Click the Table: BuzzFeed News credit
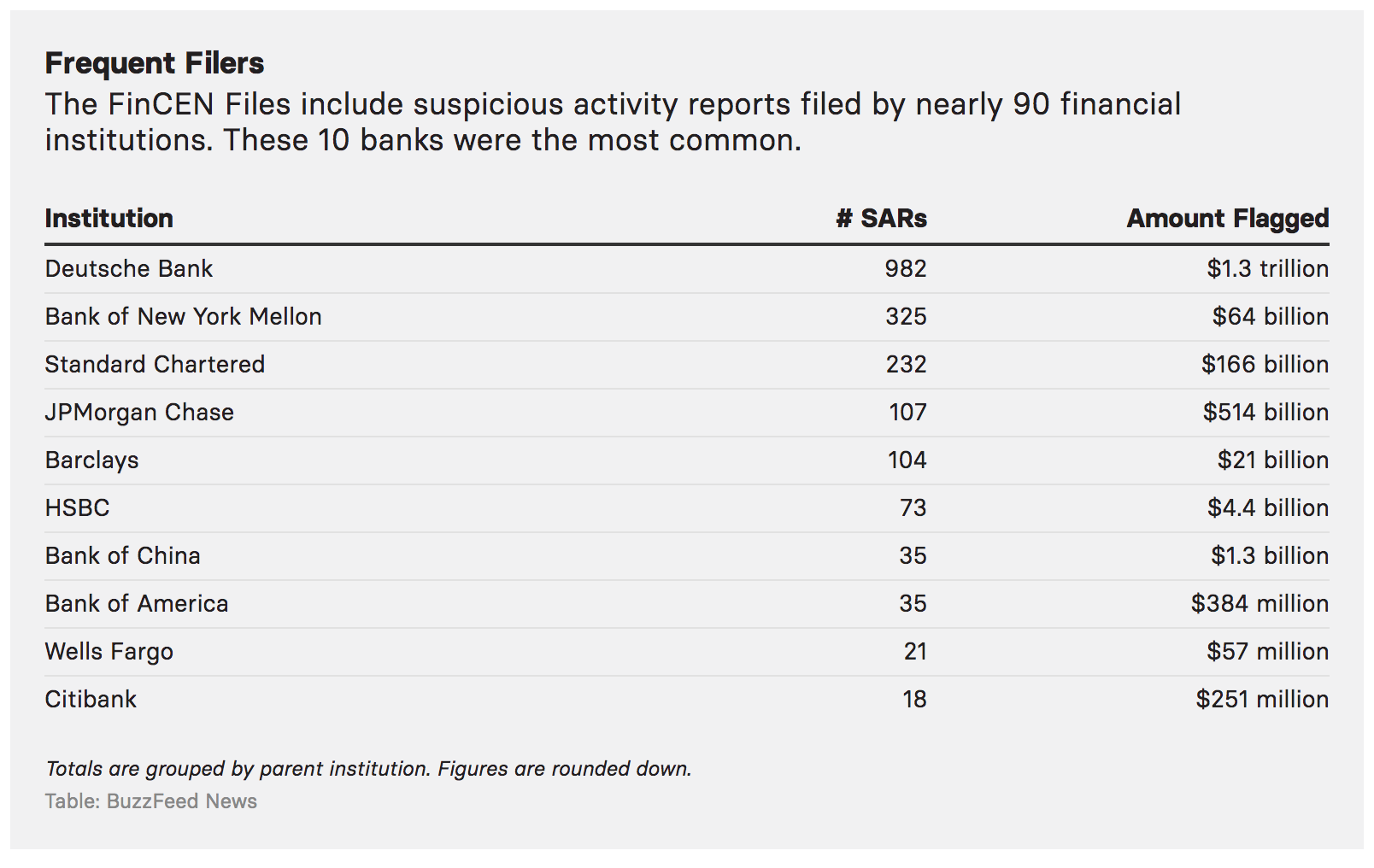 pyautogui.click(x=150, y=801)
